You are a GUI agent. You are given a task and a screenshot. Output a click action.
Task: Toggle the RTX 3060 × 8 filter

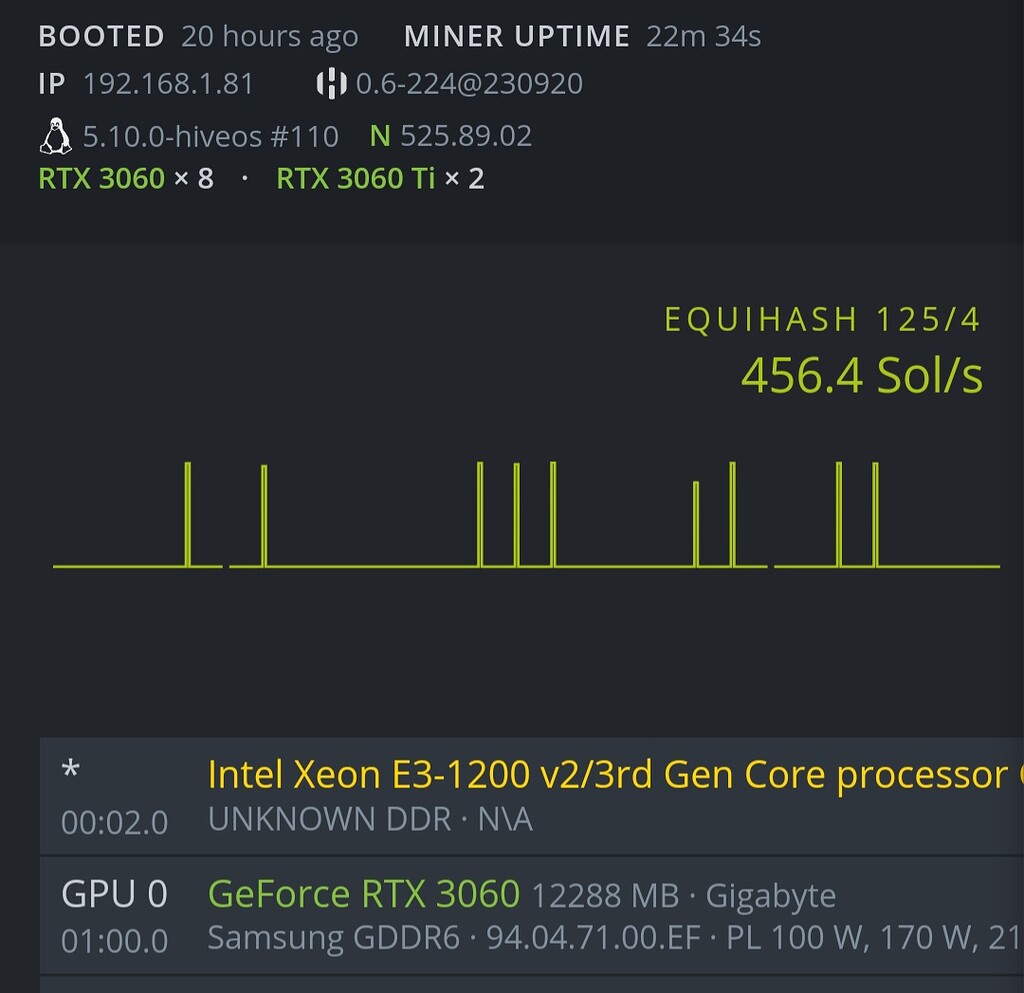(126, 178)
